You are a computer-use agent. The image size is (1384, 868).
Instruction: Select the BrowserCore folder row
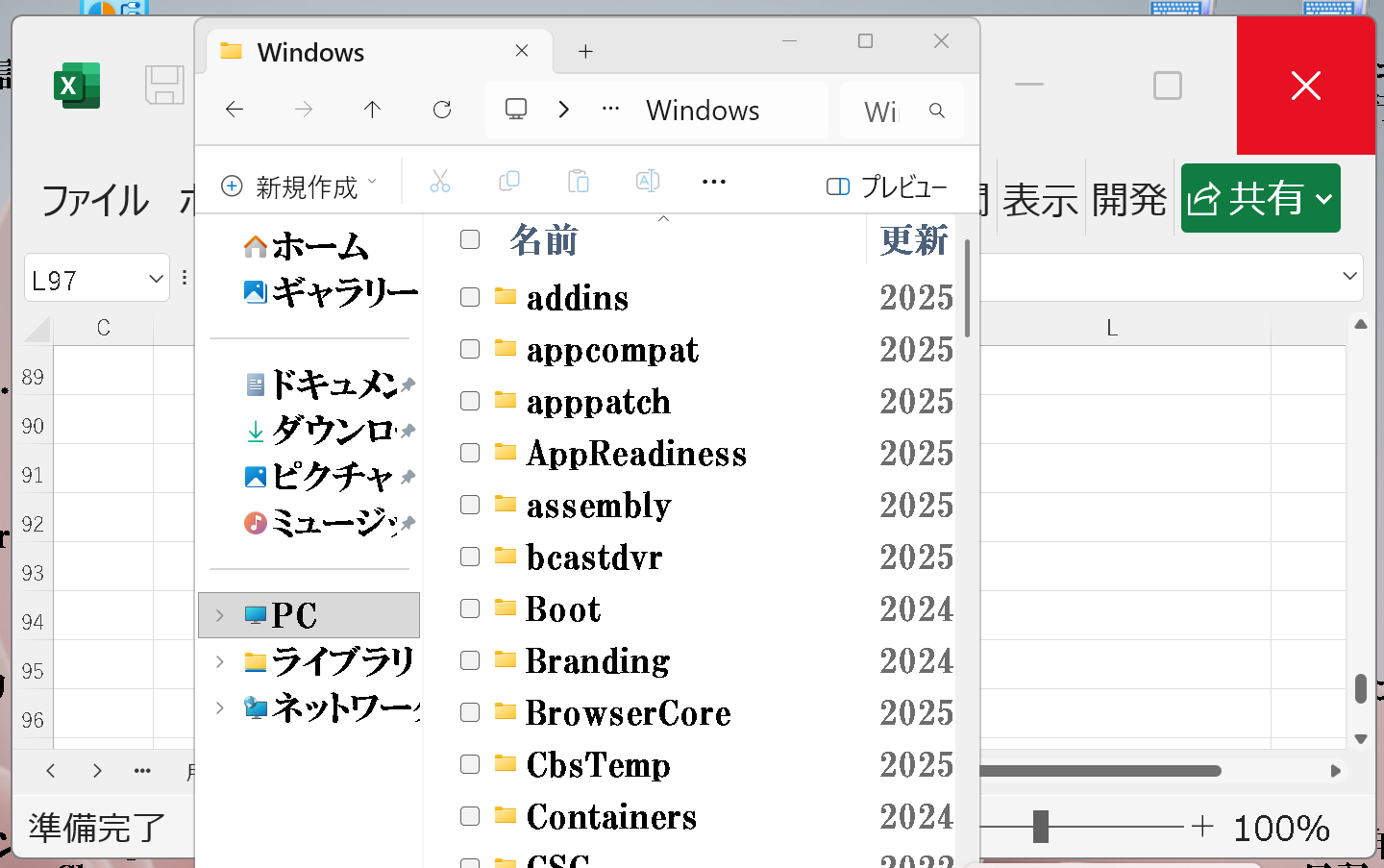707,712
